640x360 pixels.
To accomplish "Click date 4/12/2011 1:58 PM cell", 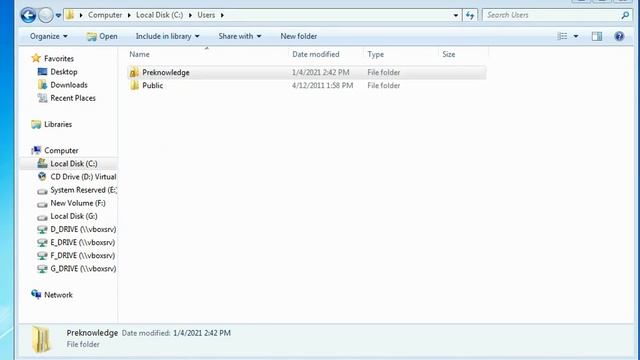I will [x=322, y=86].
